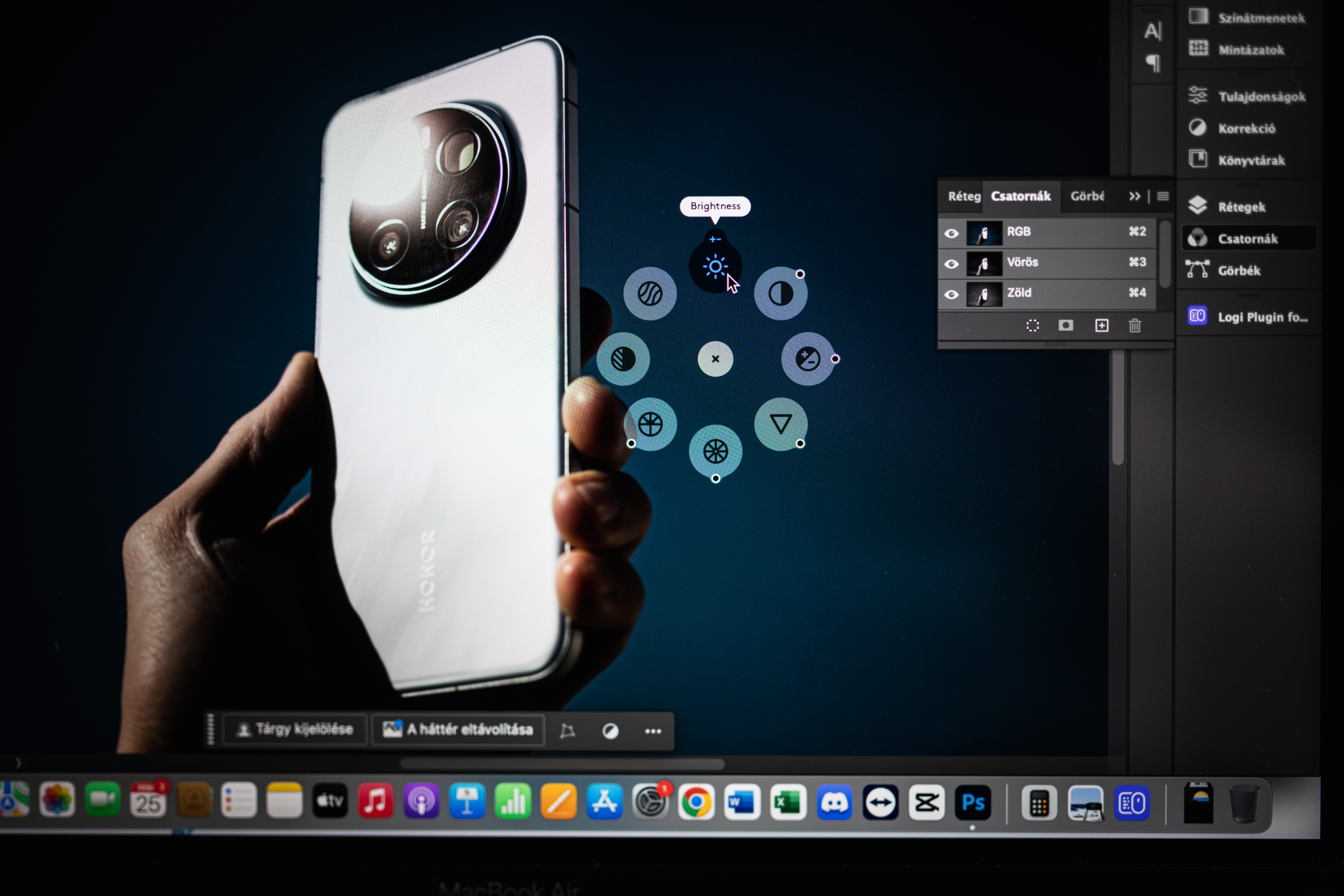Open Discord from the Dock
Screen dimensions: 1344x896
point(834,802)
